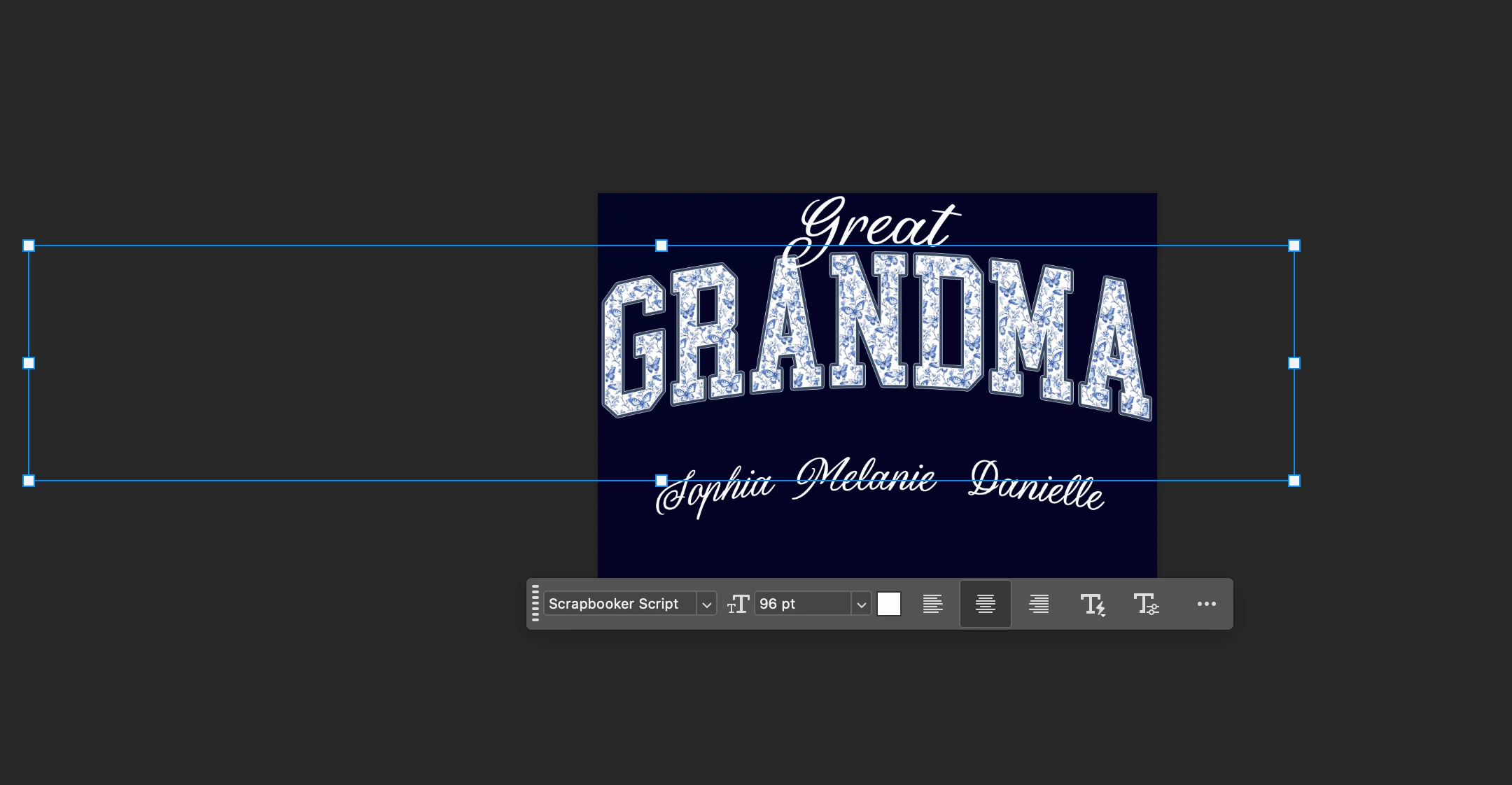Grab the contextual task bar drag handle
Image resolution: width=1512 pixels, height=785 pixels.
click(x=535, y=603)
